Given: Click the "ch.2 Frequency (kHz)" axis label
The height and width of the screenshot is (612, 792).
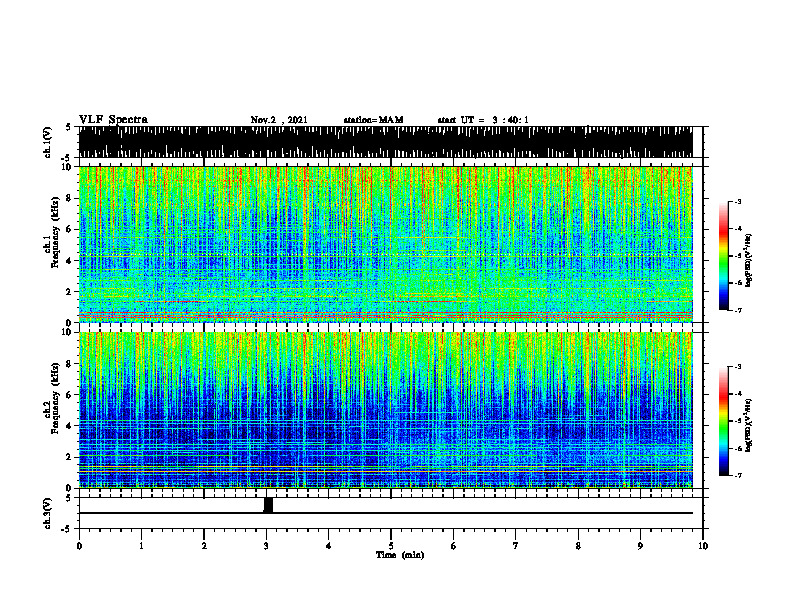Looking at the screenshot, I should click(52, 398).
